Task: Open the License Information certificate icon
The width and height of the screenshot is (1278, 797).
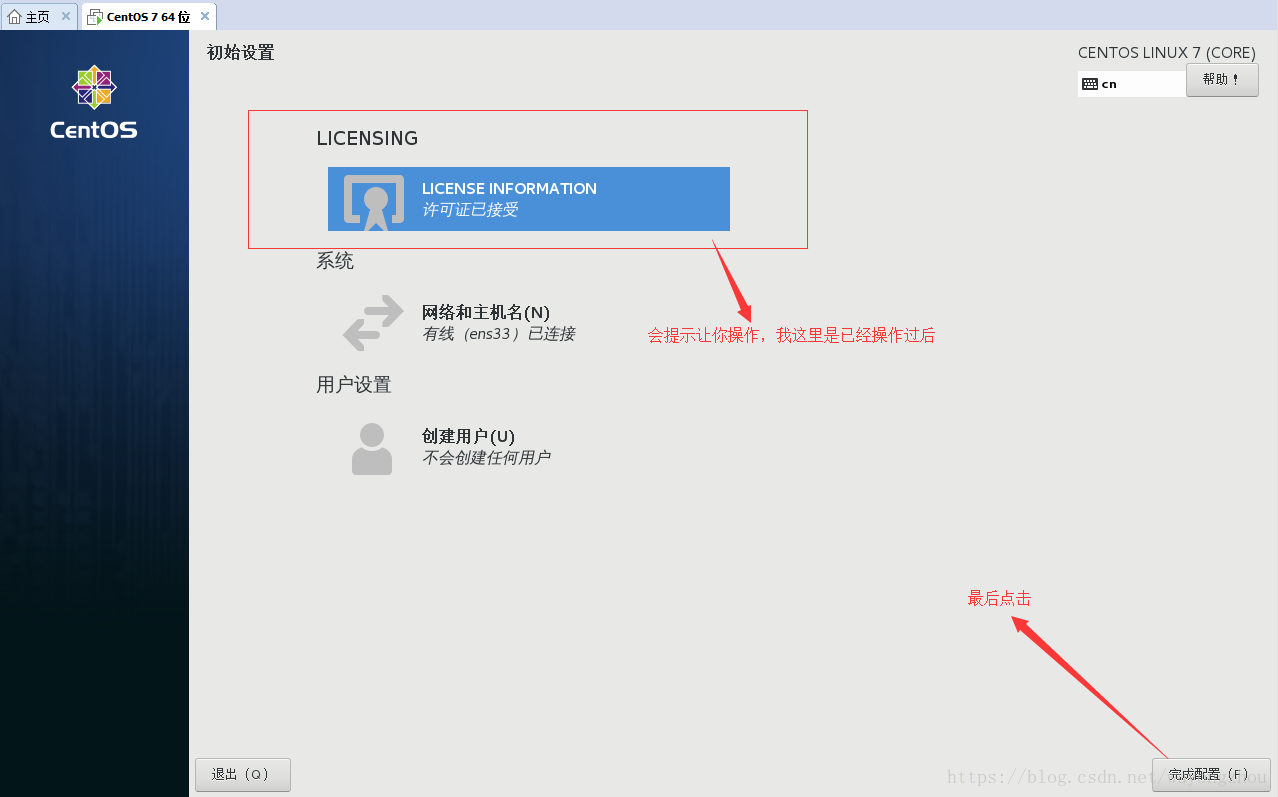Action: [374, 203]
